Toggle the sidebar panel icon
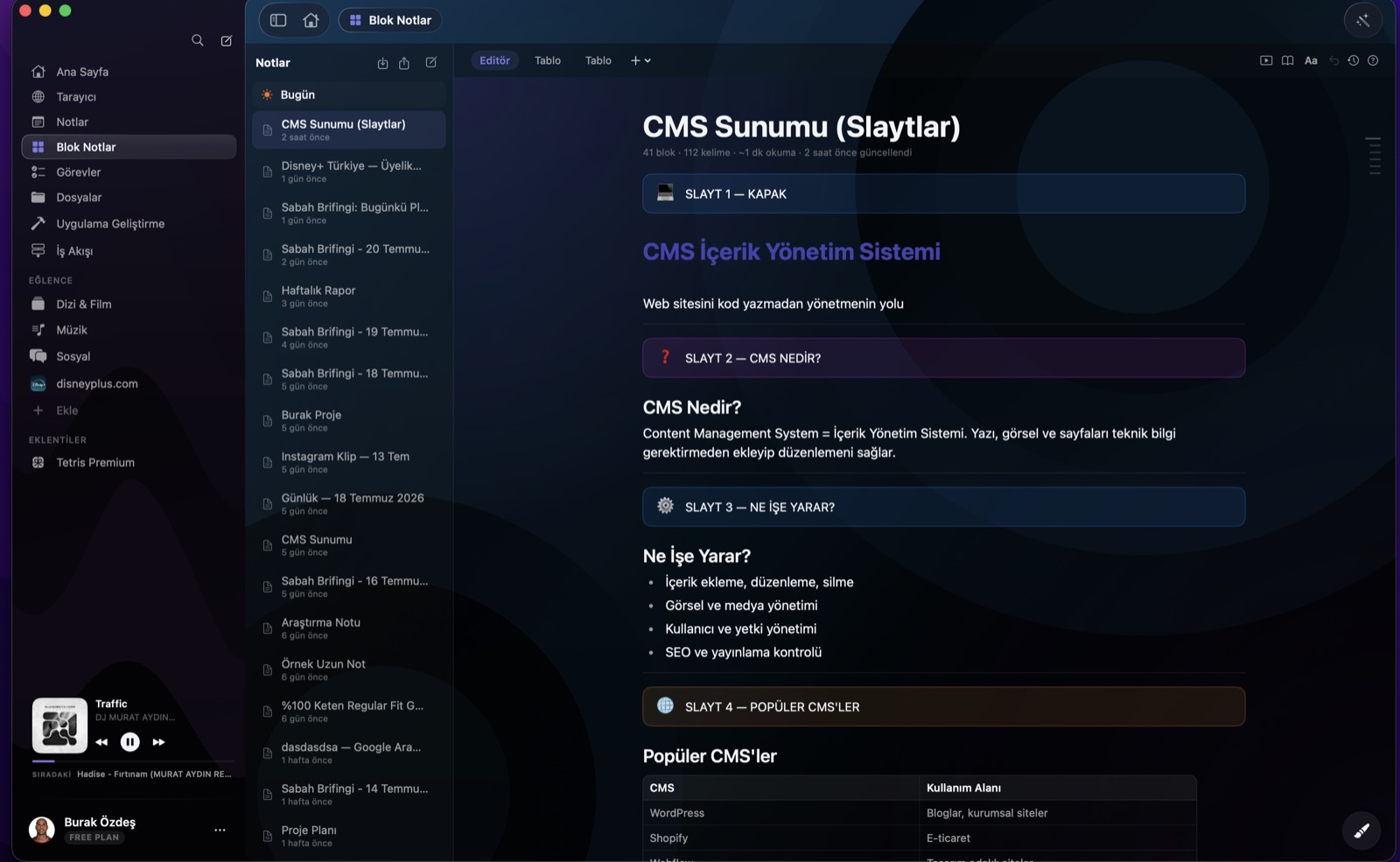The height and width of the screenshot is (862, 1400). coord(278,20)
